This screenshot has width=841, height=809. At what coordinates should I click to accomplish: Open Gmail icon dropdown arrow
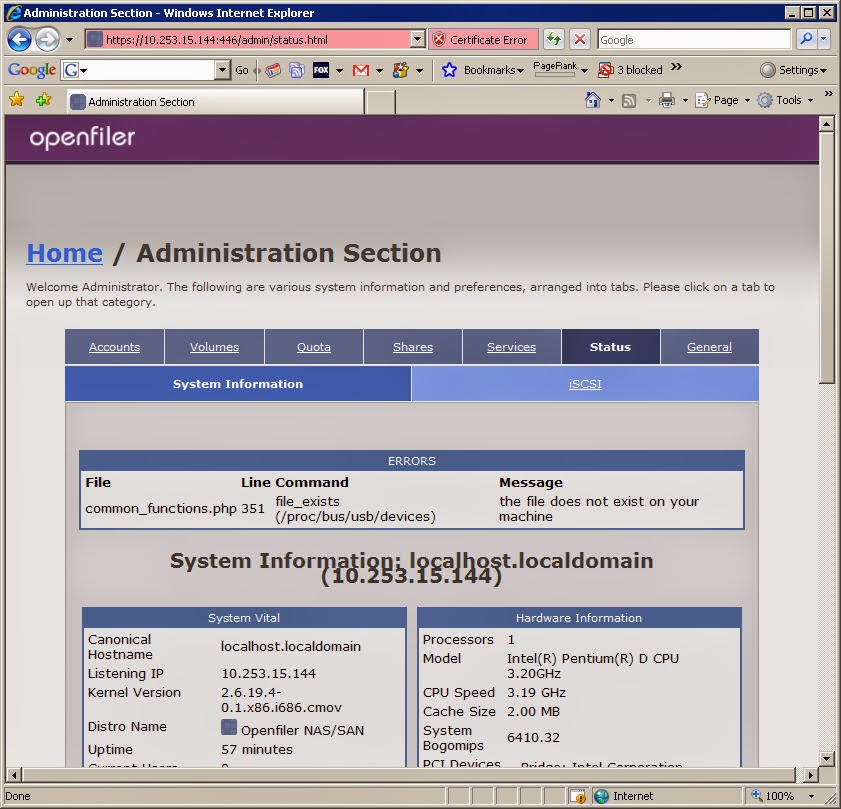(x=379, y=70)
